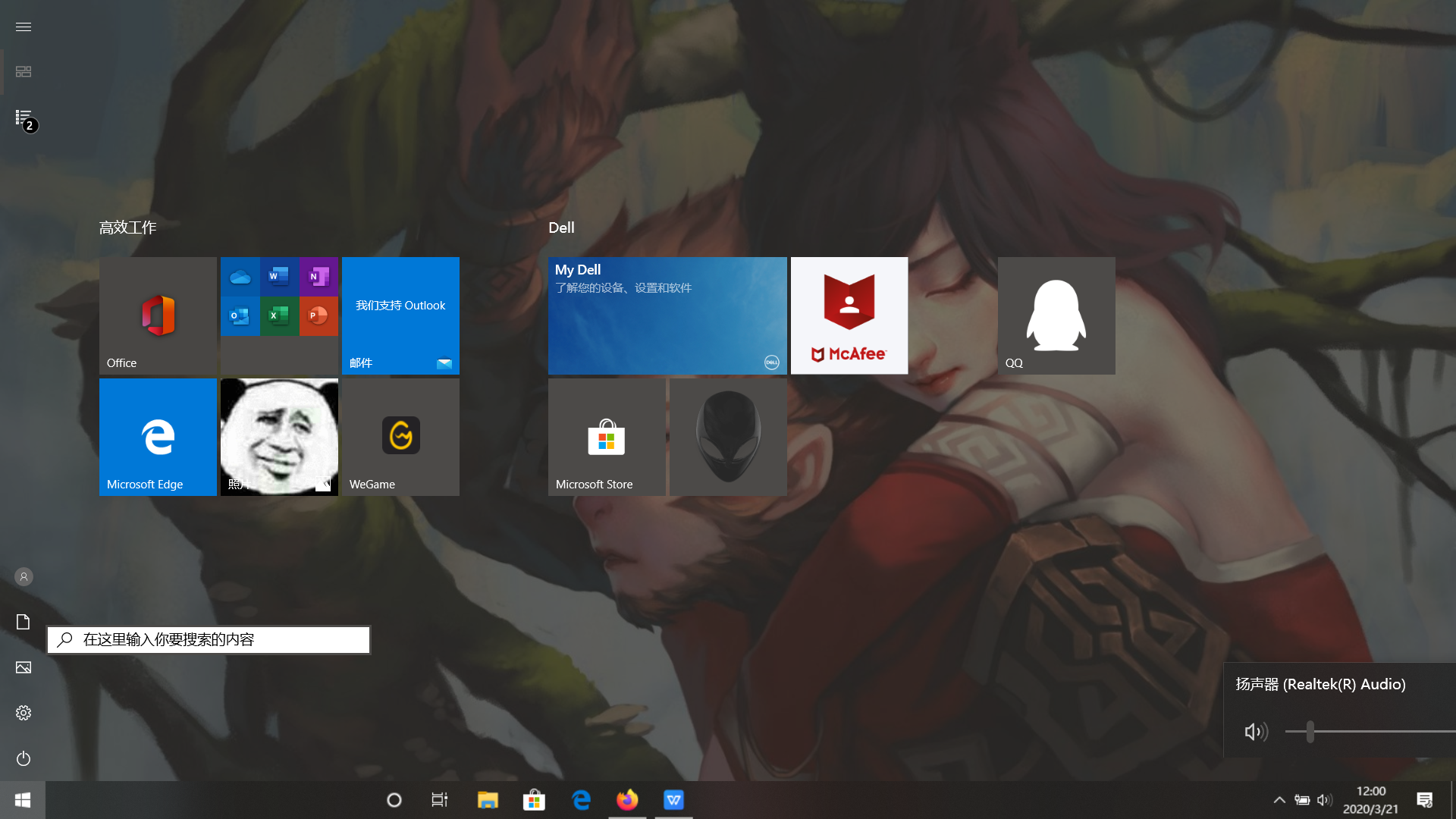Open Documents from Start sidebar

24,622
